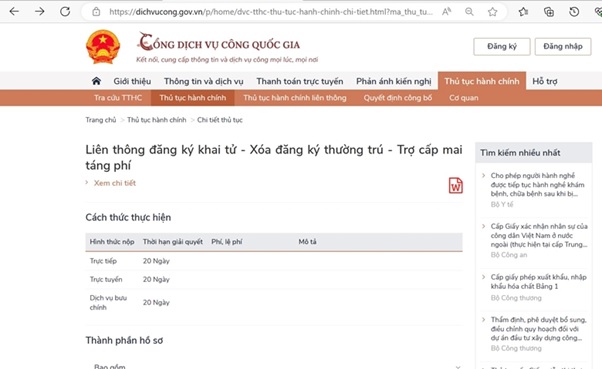602x369 pixels.
Task: Open the Favorites list icon
Action: point(523,12)
